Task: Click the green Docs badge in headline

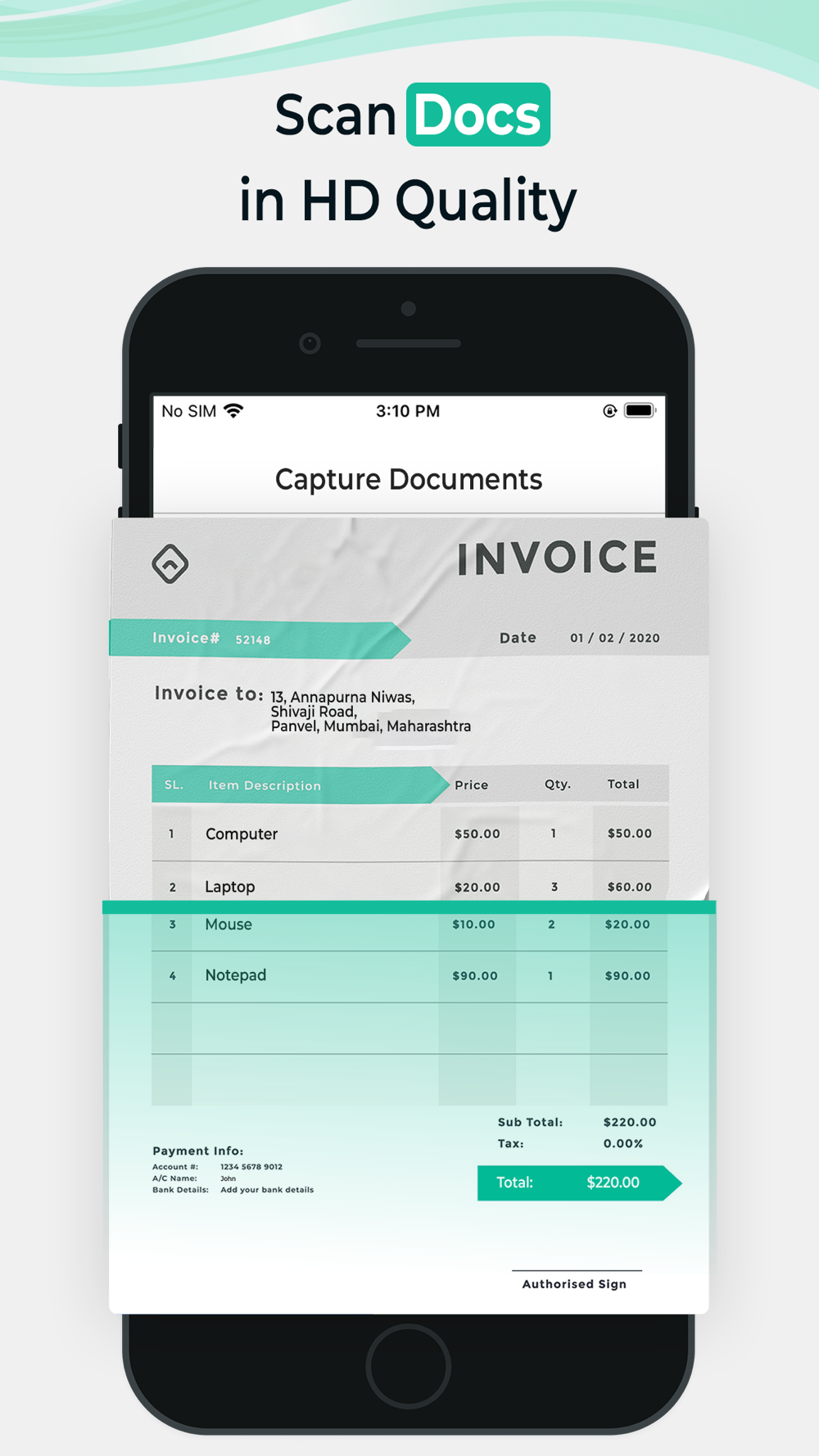Action: pyautogui.click(x=478, y=115)
